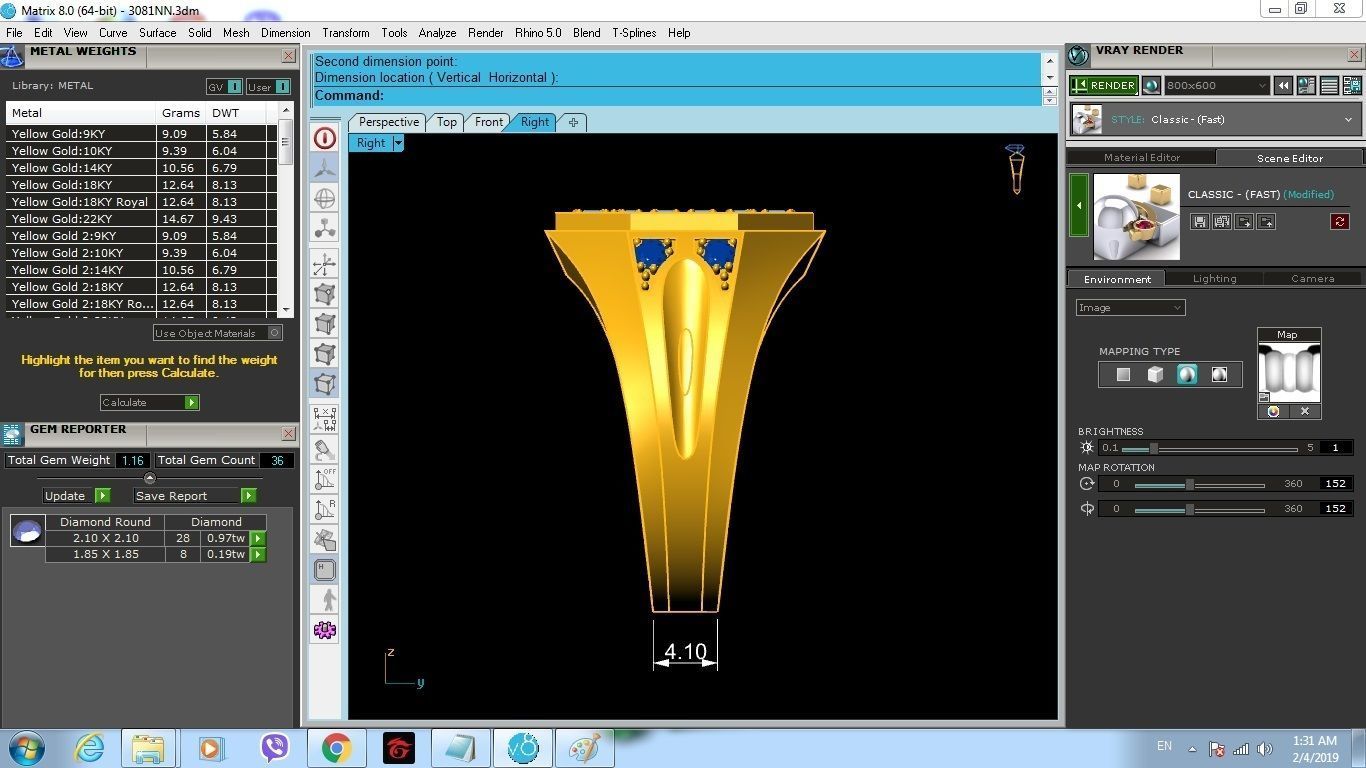Click the Save Report button
The image size is (1366, 768).
point(195,496)
